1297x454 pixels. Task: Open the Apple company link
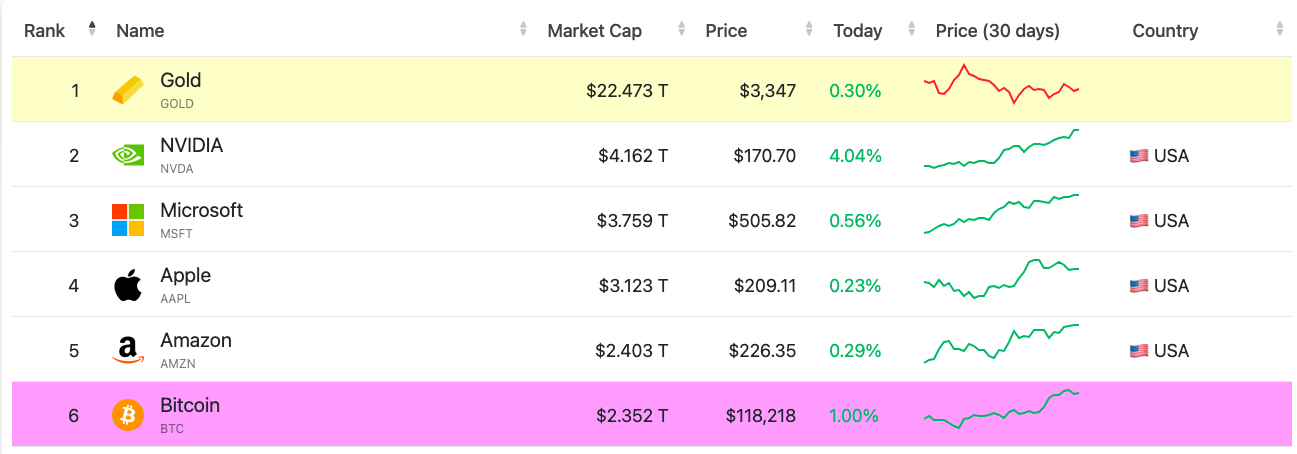coord(186,275)
